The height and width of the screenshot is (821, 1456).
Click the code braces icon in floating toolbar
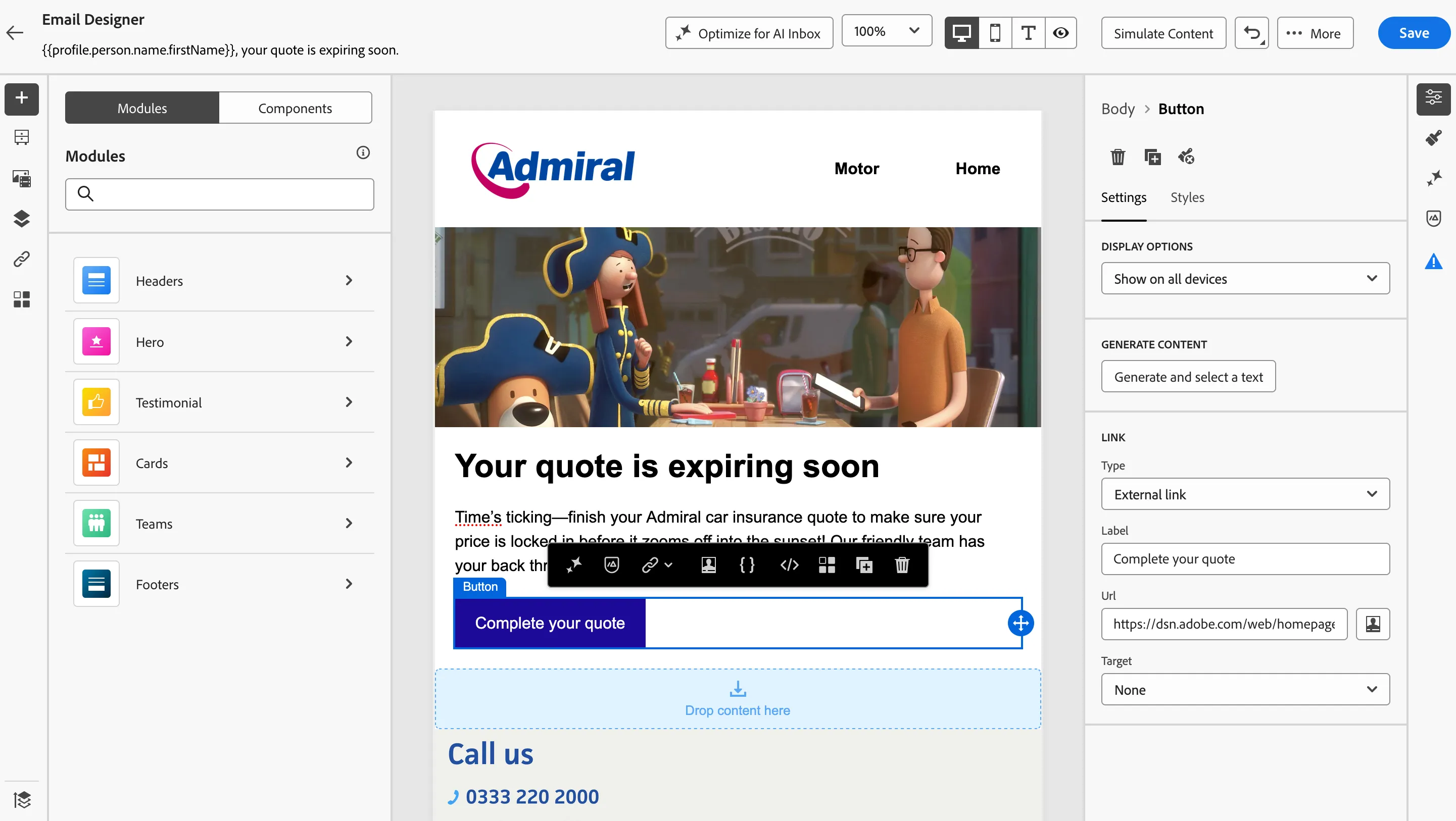point(747,565)
